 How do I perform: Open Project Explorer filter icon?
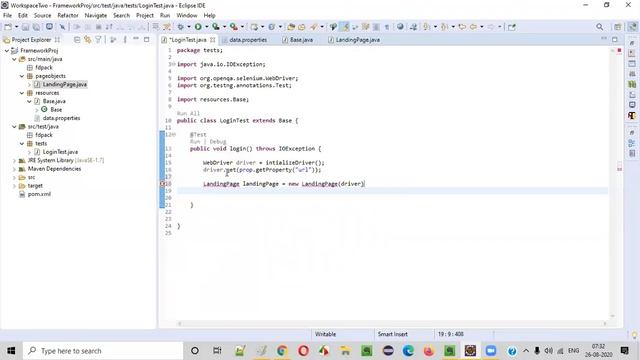pyautogui.click(x=98, y=40)
